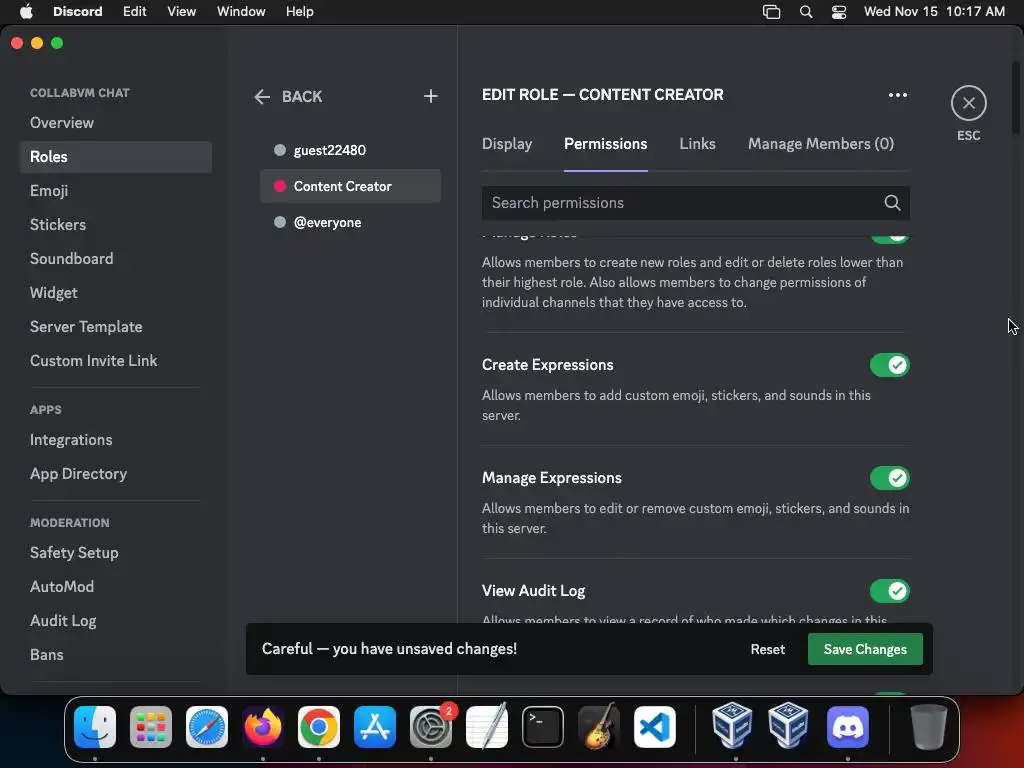
Task: Open System Settings from the dock
Action: pyautogui.click(x=431, y=727)
